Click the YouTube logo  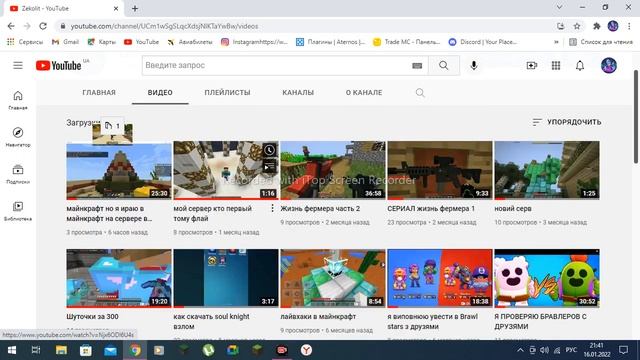[x=58, y=65]
